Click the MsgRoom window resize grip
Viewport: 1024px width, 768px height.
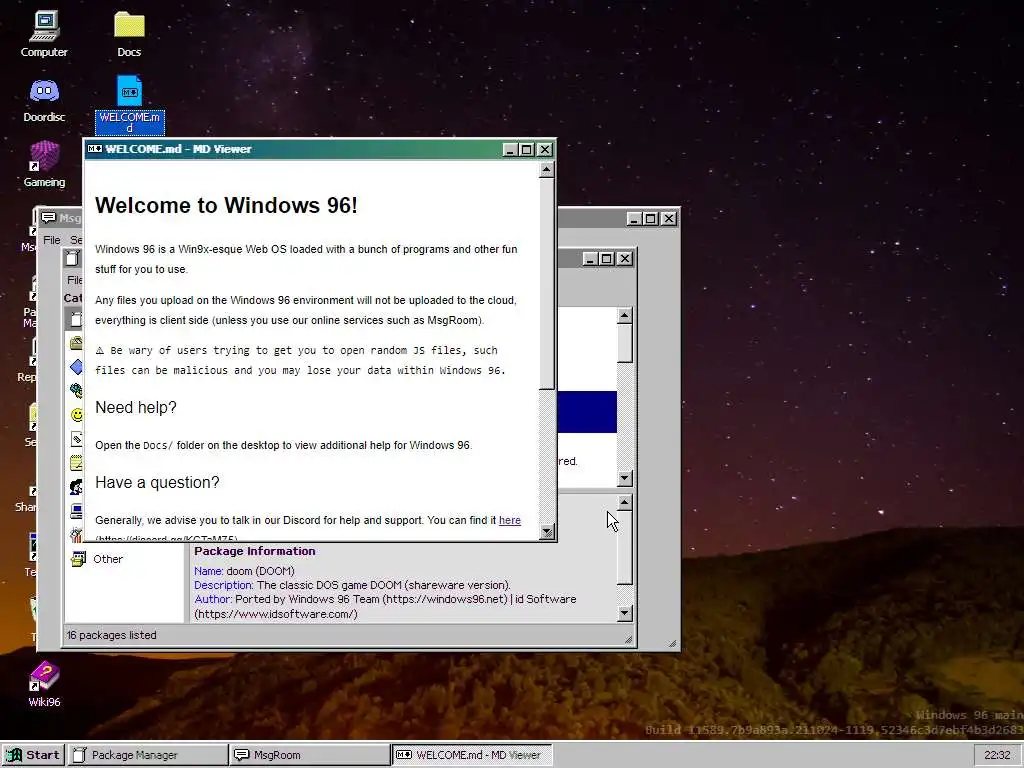tap(672, 643)
